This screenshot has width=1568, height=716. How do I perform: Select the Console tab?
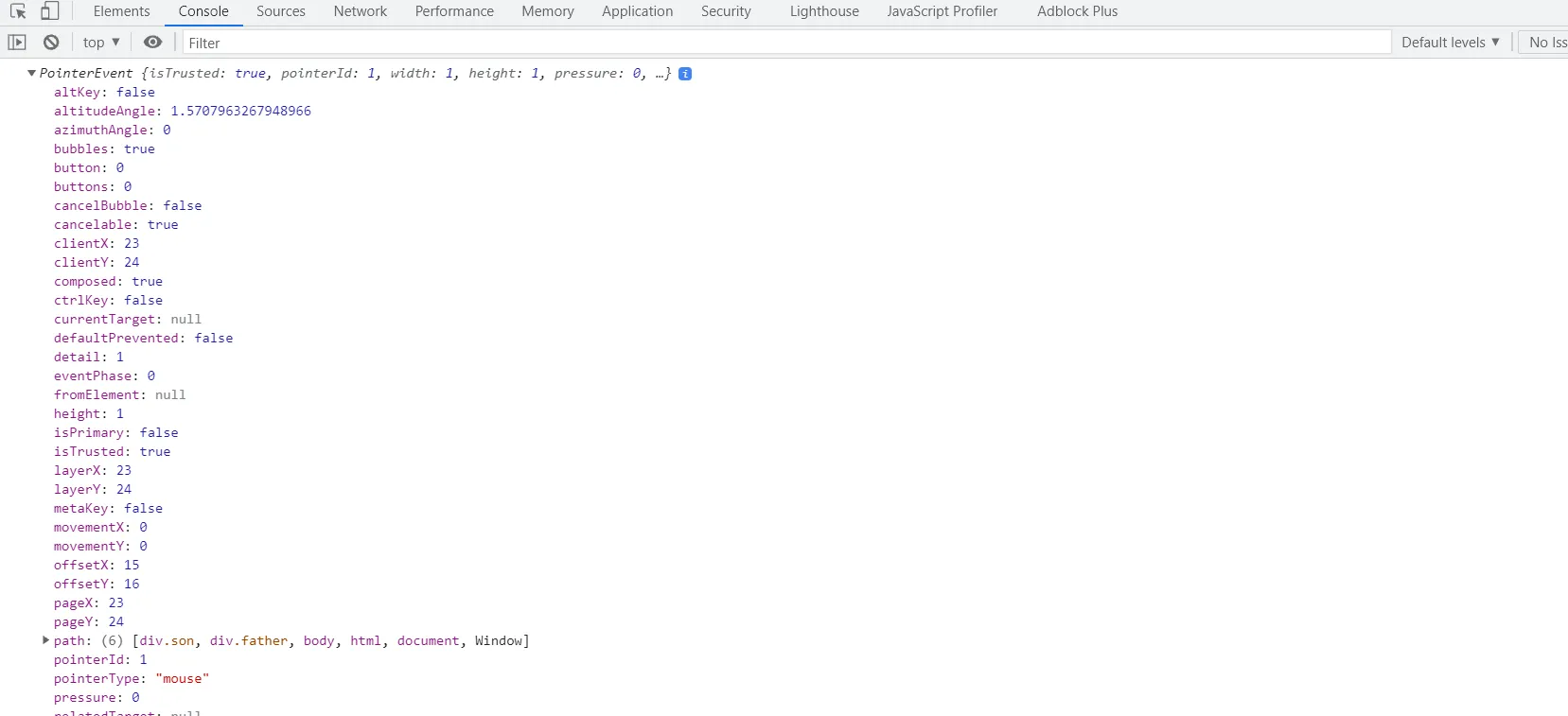[203, 11]
